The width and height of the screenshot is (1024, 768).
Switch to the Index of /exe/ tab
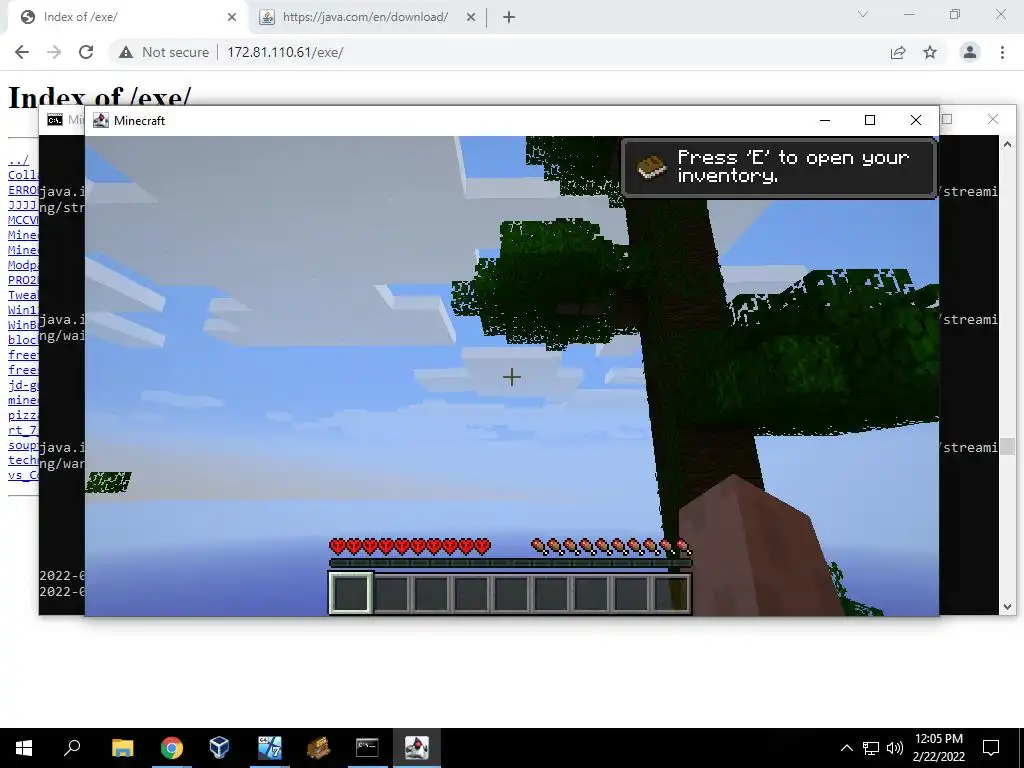pos(128,17)
